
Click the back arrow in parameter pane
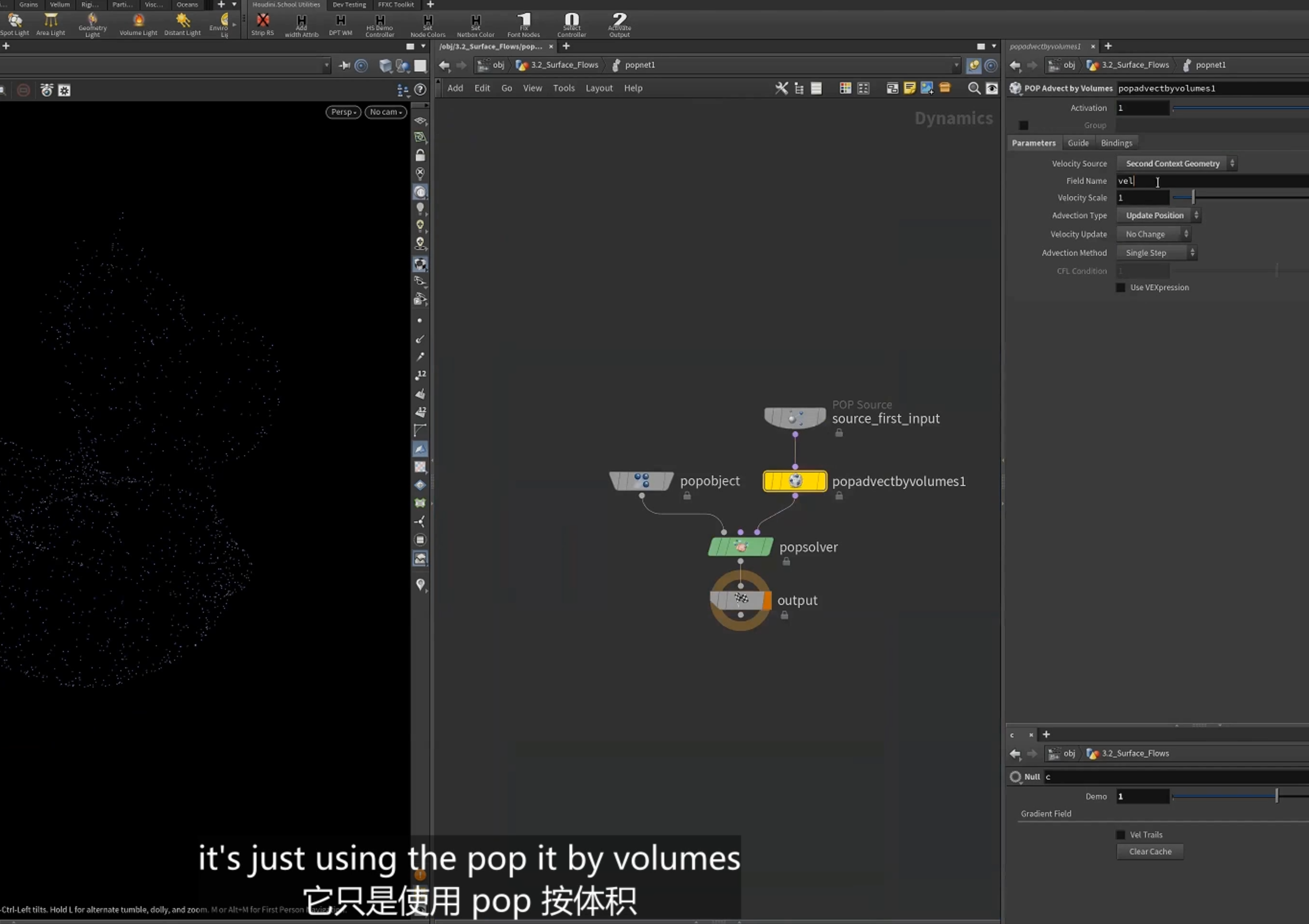(x=1015, y=65)
